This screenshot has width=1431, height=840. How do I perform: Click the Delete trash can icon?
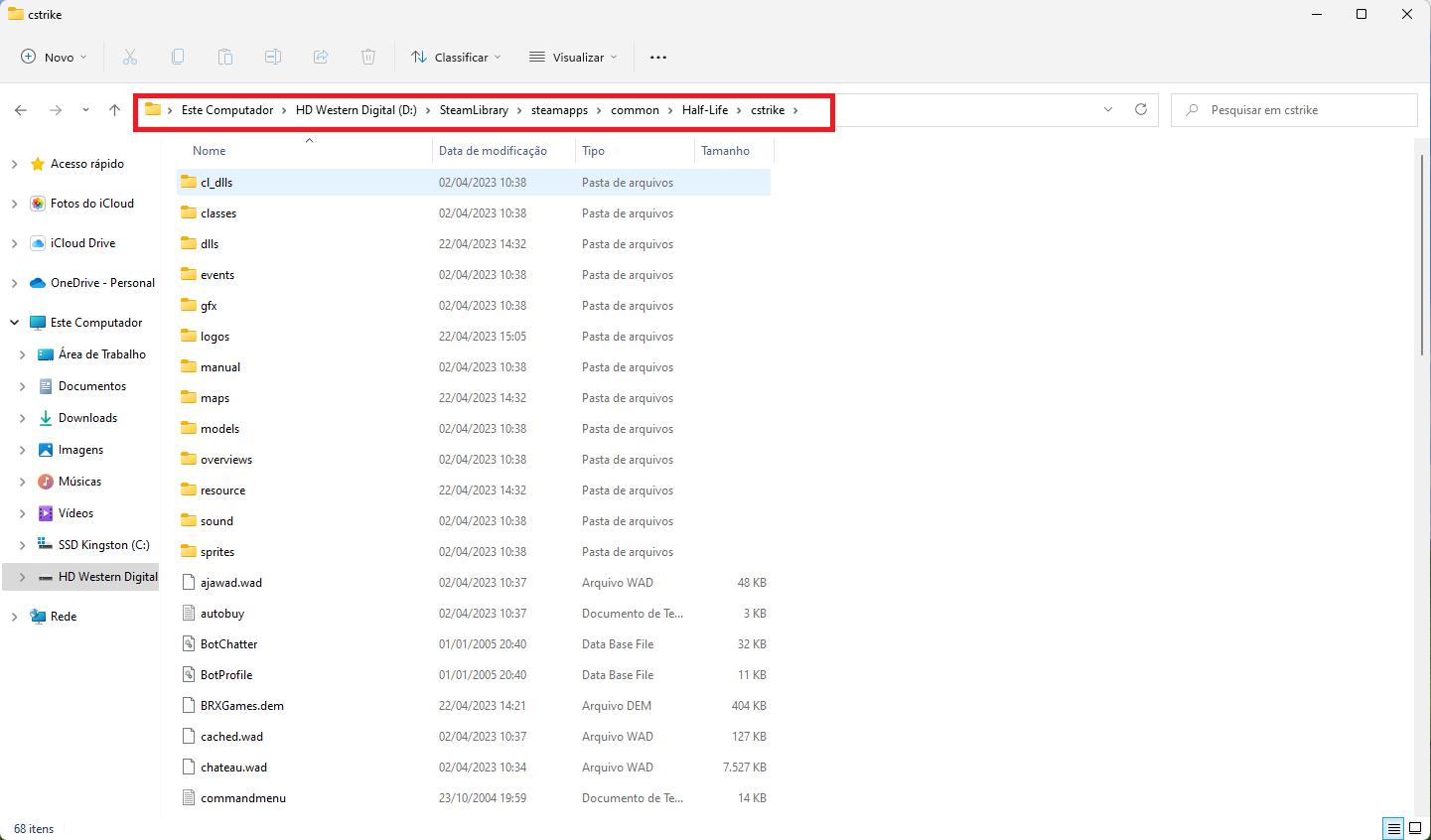pyautogui.click(x=368, y=58)
